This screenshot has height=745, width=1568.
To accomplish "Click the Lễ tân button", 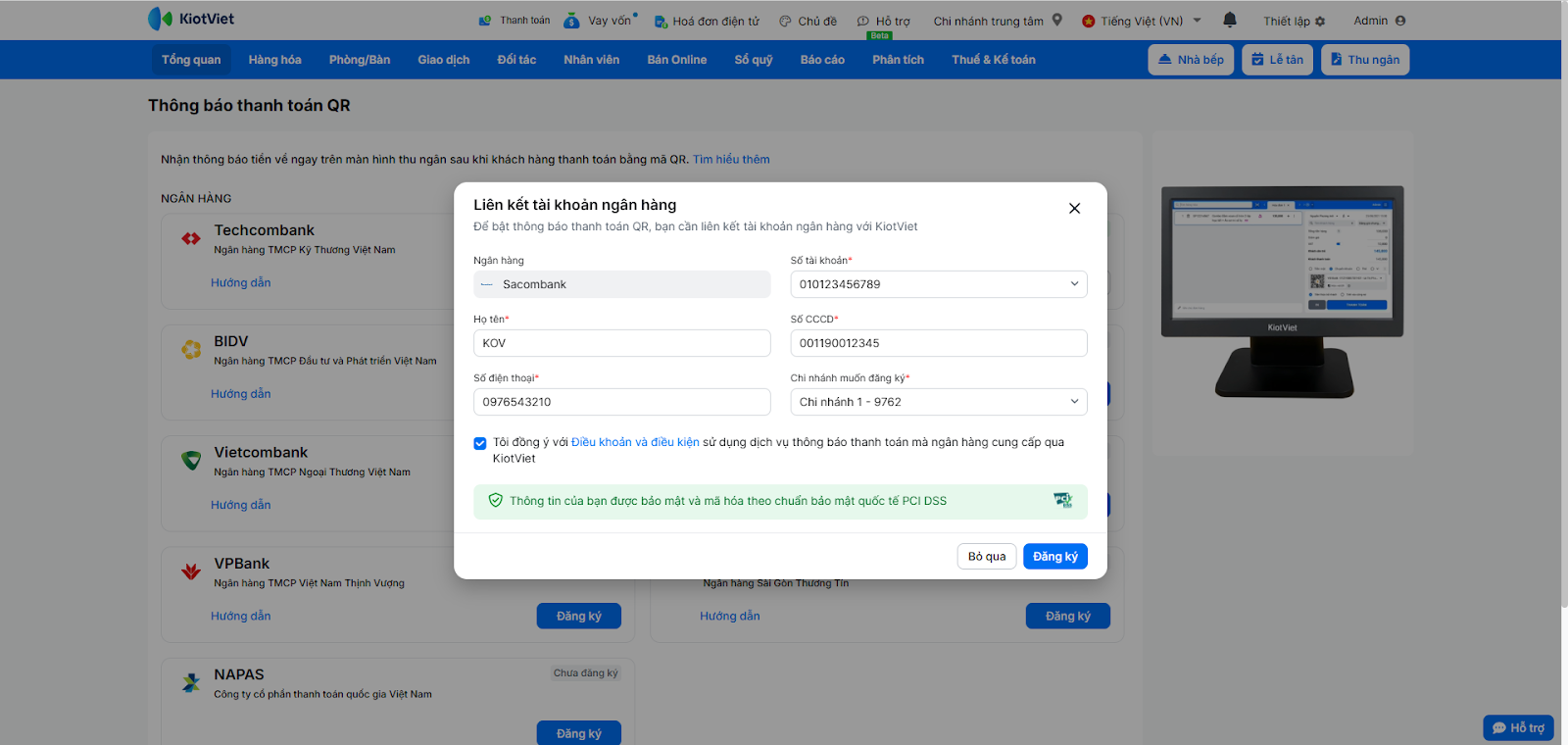I will [x=1277, y=60].
